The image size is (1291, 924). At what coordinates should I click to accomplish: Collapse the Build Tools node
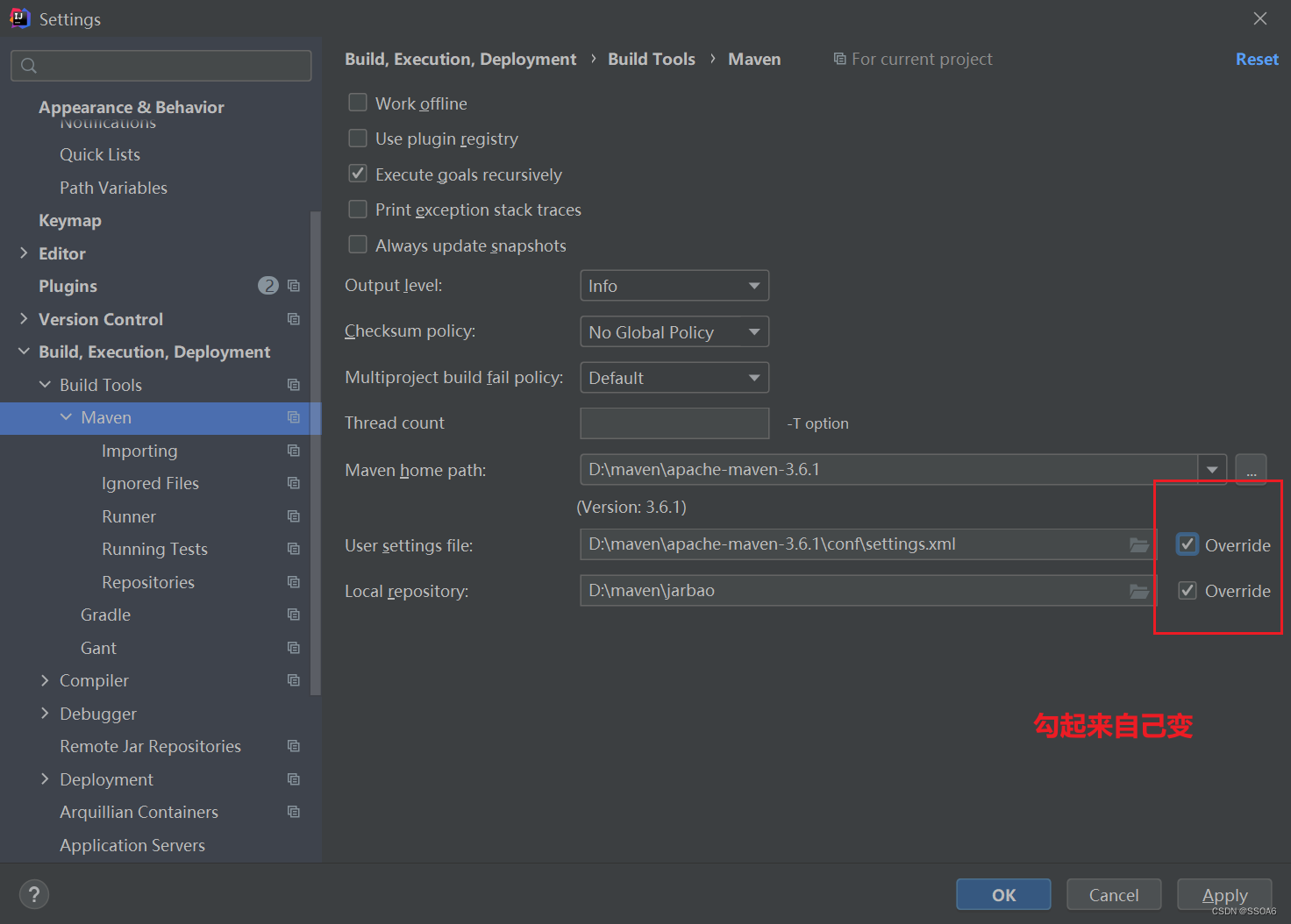[45, 385]
